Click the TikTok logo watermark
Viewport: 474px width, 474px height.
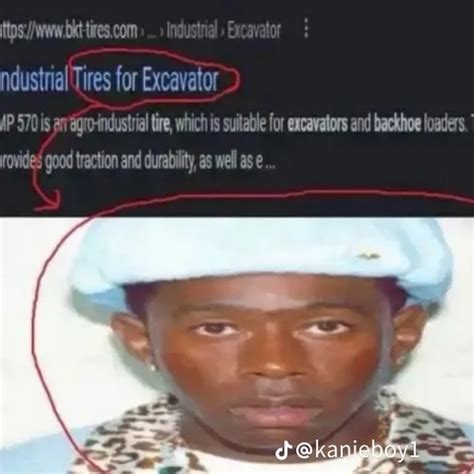pyautogui.click(x=283, y=451)
